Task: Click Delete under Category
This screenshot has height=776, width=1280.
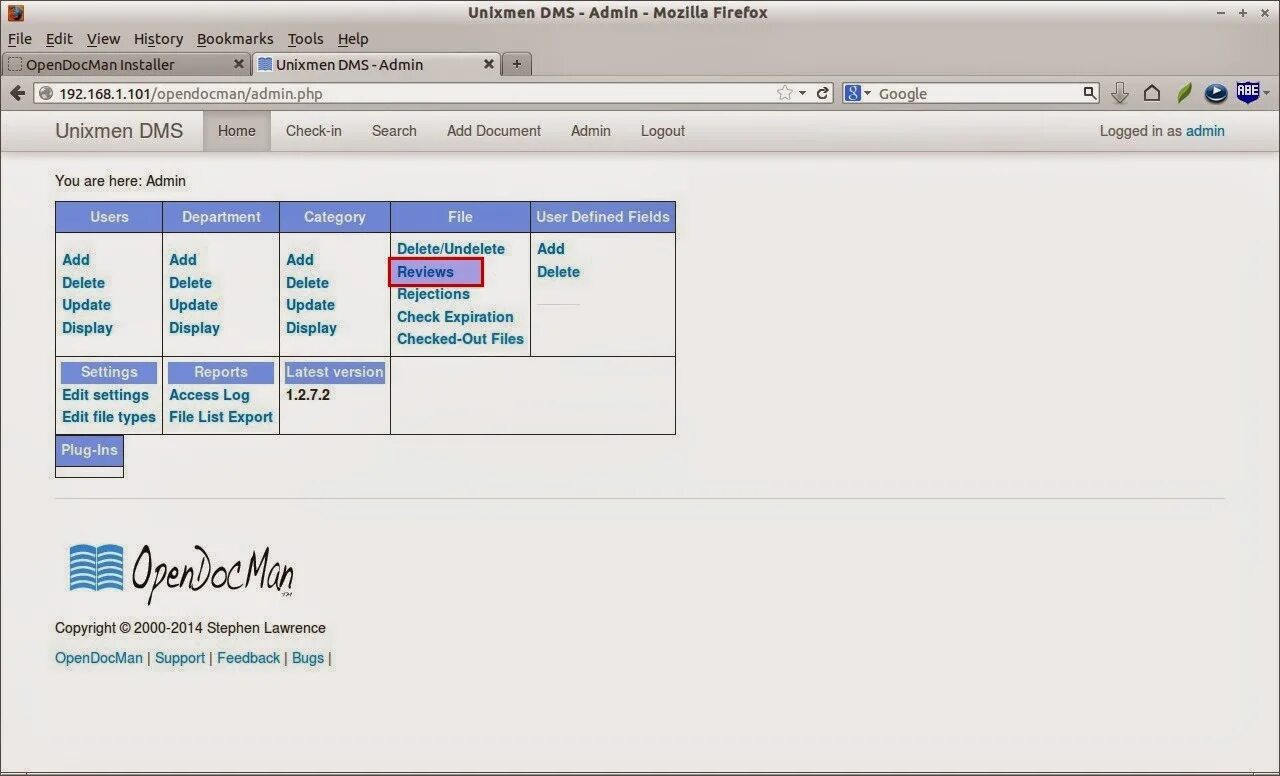Action: click(x=307, y=283)
